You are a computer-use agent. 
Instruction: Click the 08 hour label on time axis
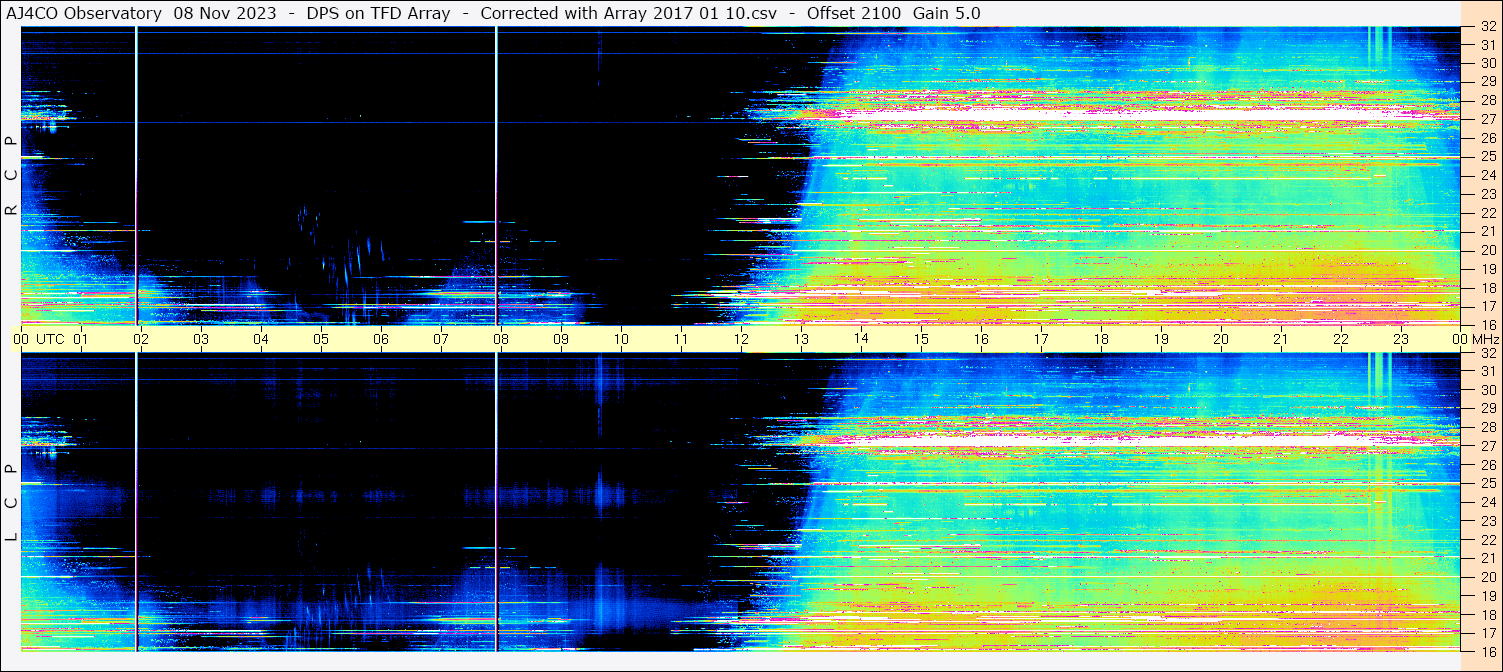501,339
